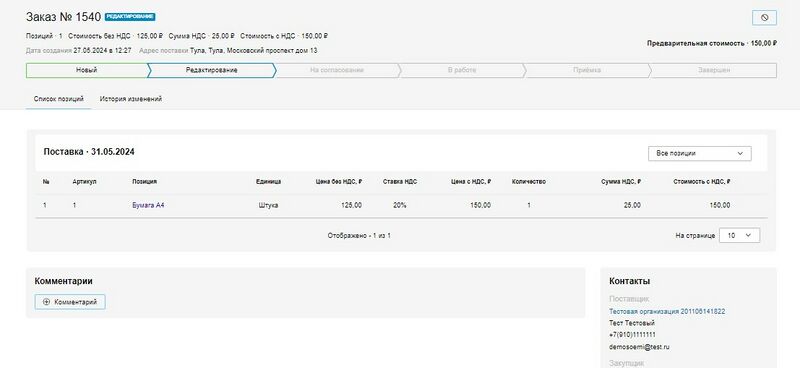Screen dimensions: 800x368
Task: Switch to История изменений tab
Action: [131, 99]
